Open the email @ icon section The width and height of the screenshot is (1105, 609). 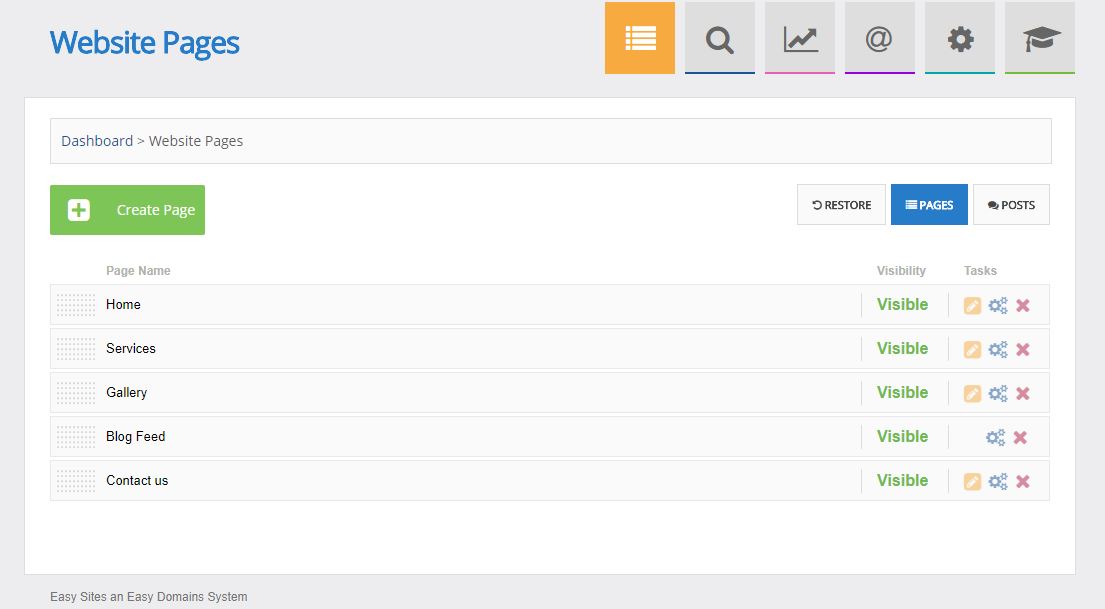tap(879, 39)
